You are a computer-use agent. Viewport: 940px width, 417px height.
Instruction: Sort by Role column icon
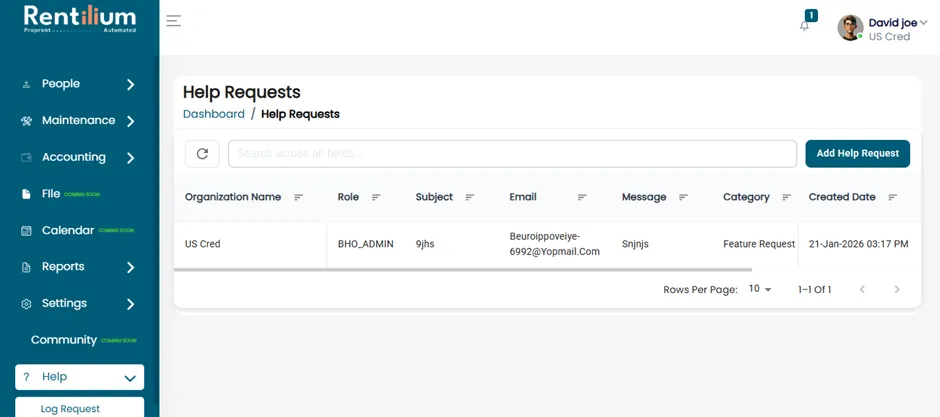coord(376,197)
